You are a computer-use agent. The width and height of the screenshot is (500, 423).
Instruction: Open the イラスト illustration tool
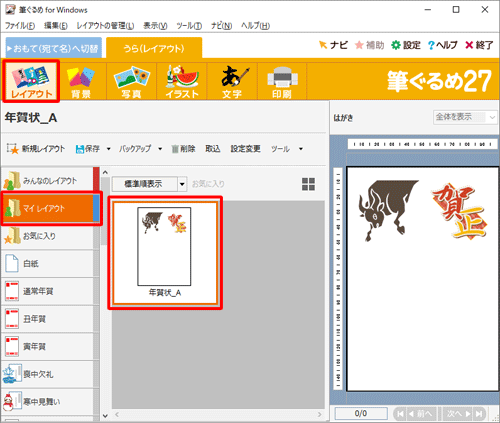click(x=182, y=82)
